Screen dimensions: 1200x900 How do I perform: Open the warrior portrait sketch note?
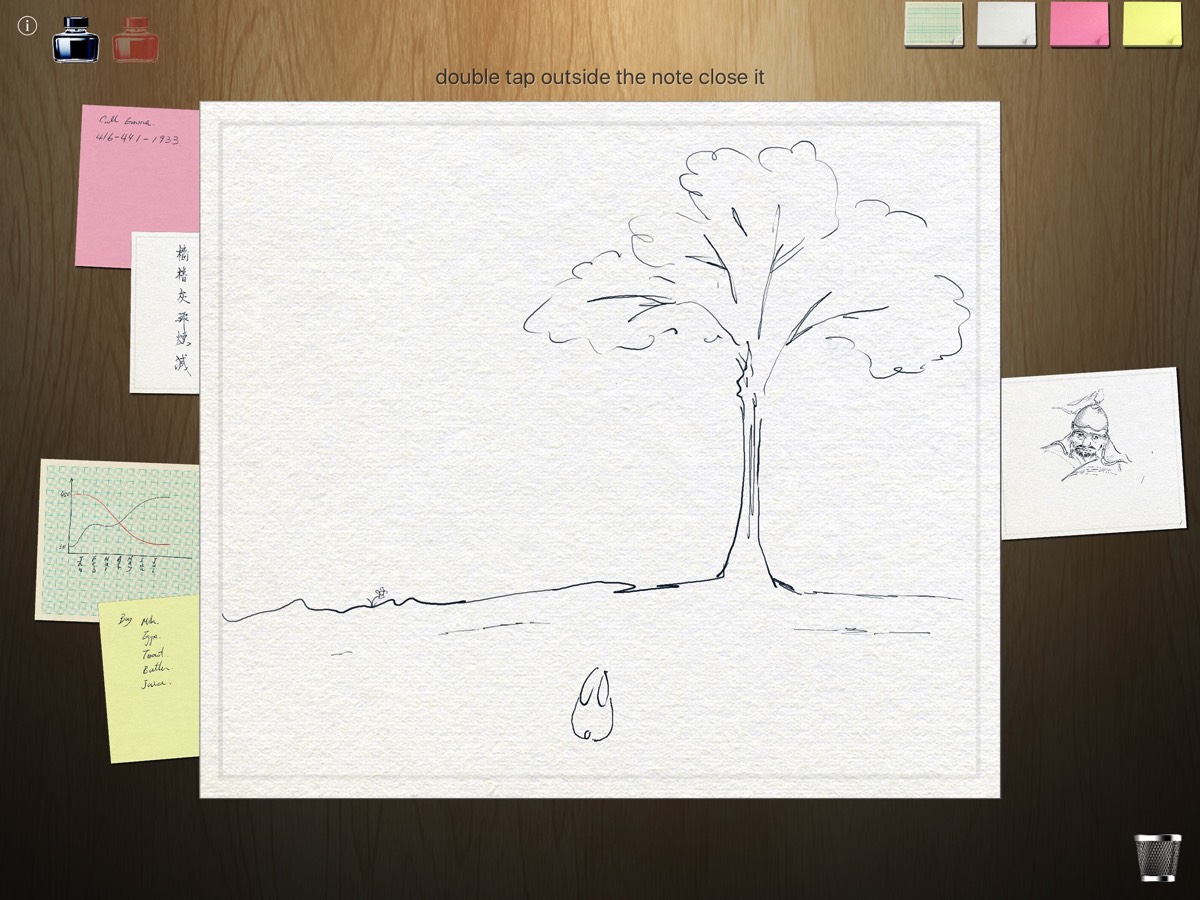[1093, 454]
